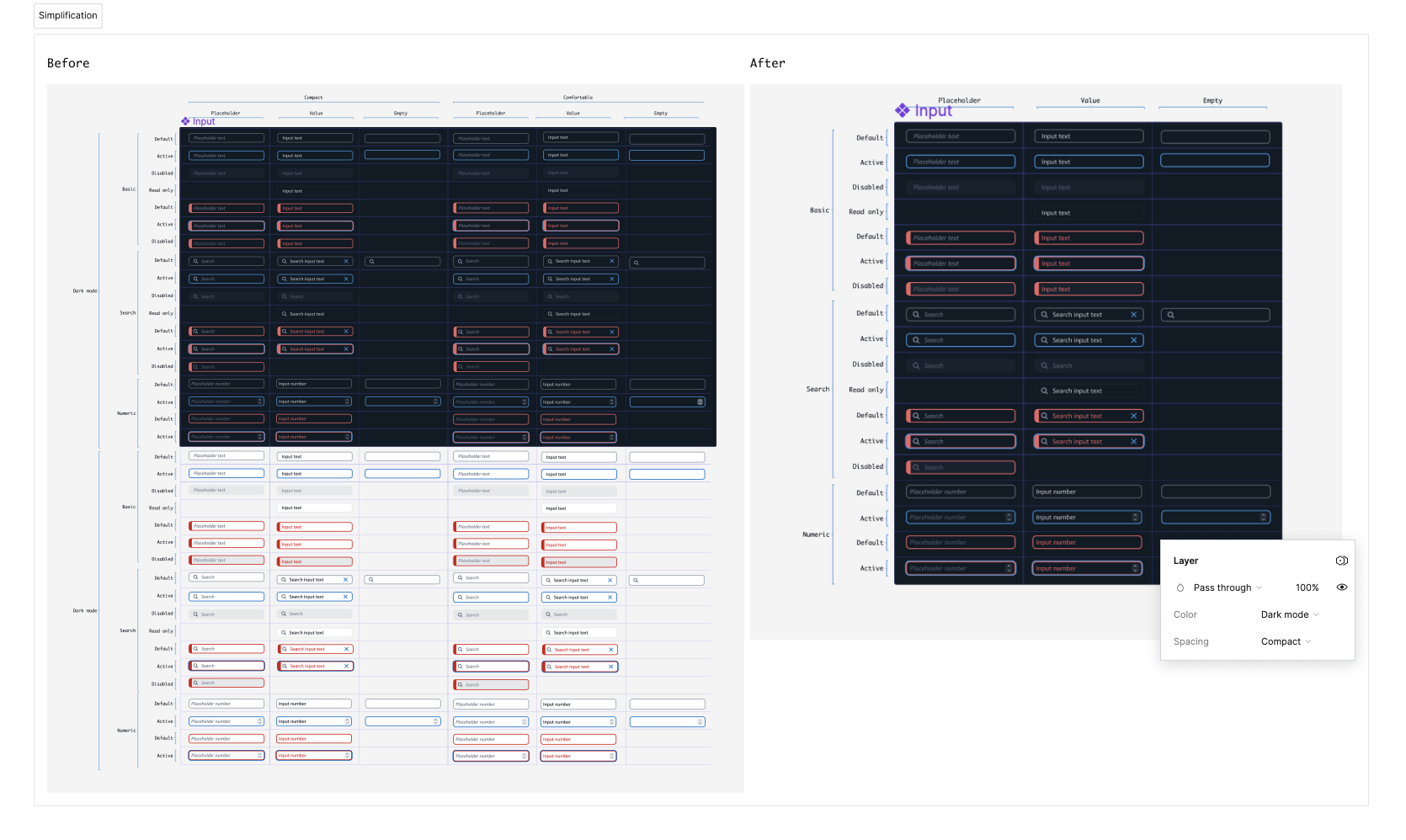Select the Simplification tab label
Screen dimensions: 1406x840
pyautogui.click(x=68, y=15)
